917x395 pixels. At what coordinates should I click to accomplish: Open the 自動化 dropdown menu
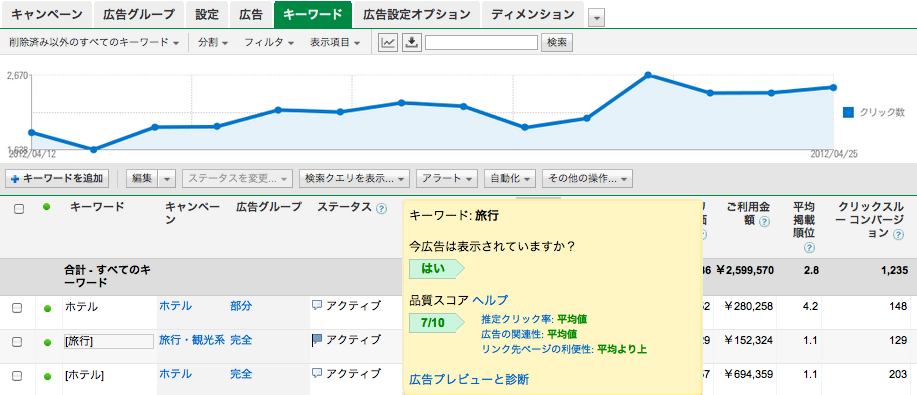click(511, 178)
